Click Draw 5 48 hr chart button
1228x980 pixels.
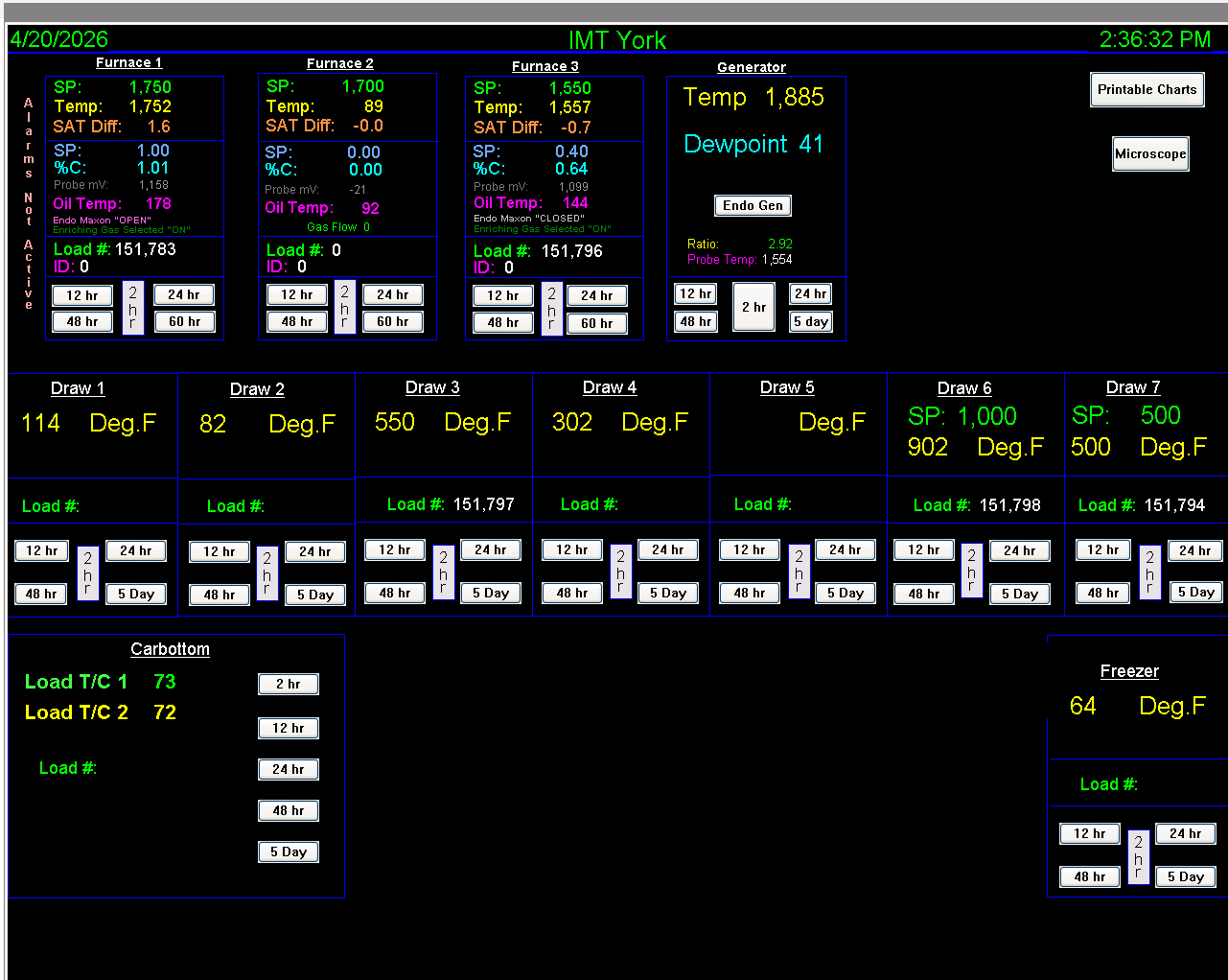pyautogui.click(x=749, y=593)
